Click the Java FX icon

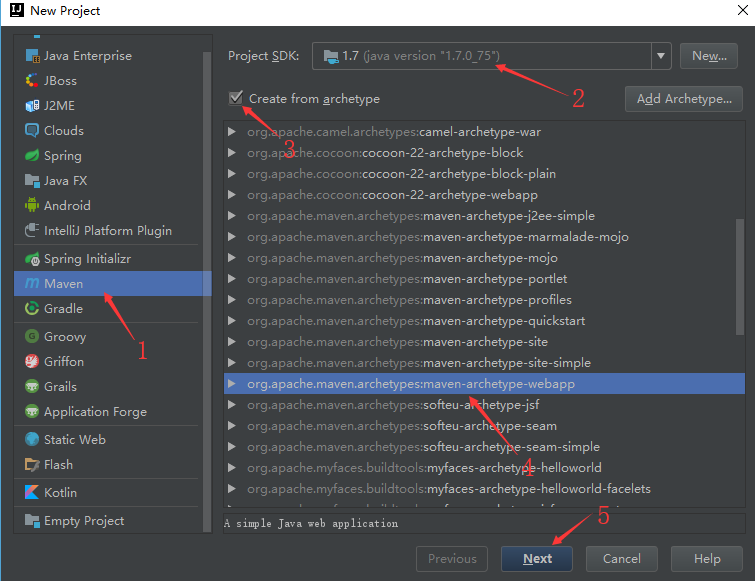point(32,181)
